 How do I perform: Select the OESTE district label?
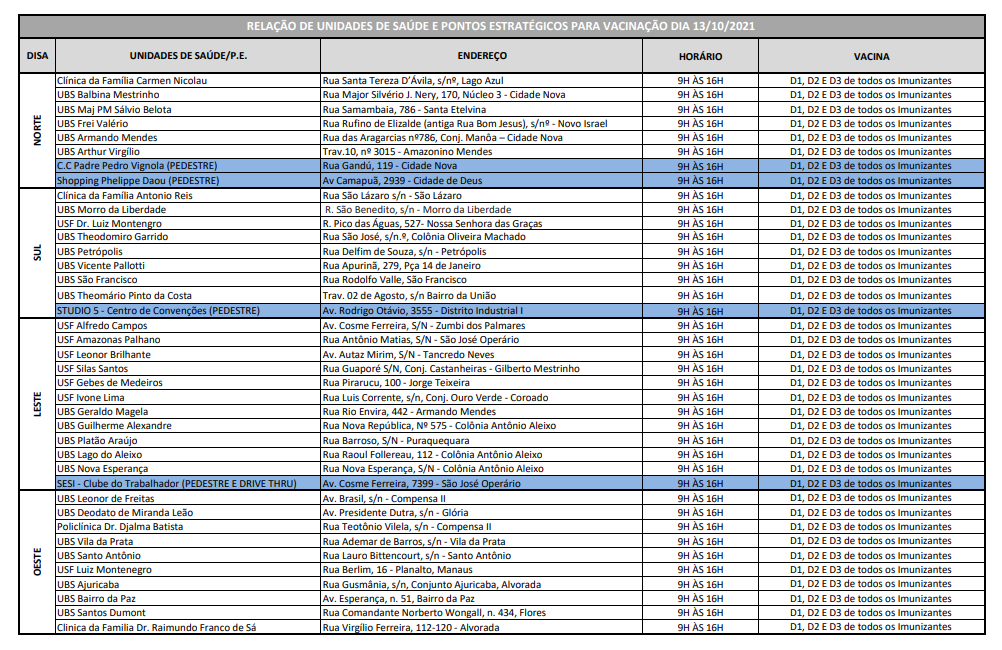[x=37, y=562]
